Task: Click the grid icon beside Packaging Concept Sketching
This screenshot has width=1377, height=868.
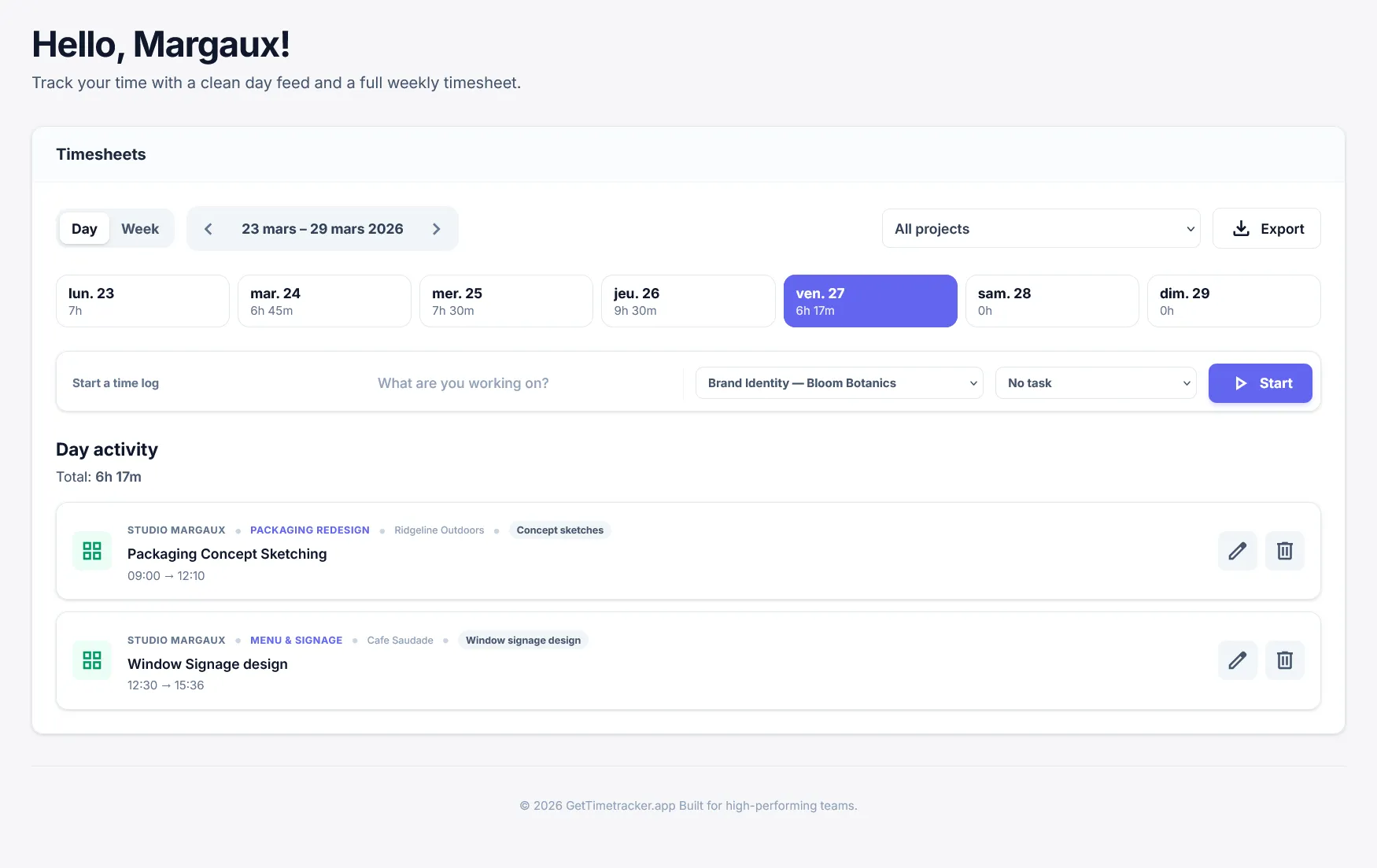Action: [92, 551]
